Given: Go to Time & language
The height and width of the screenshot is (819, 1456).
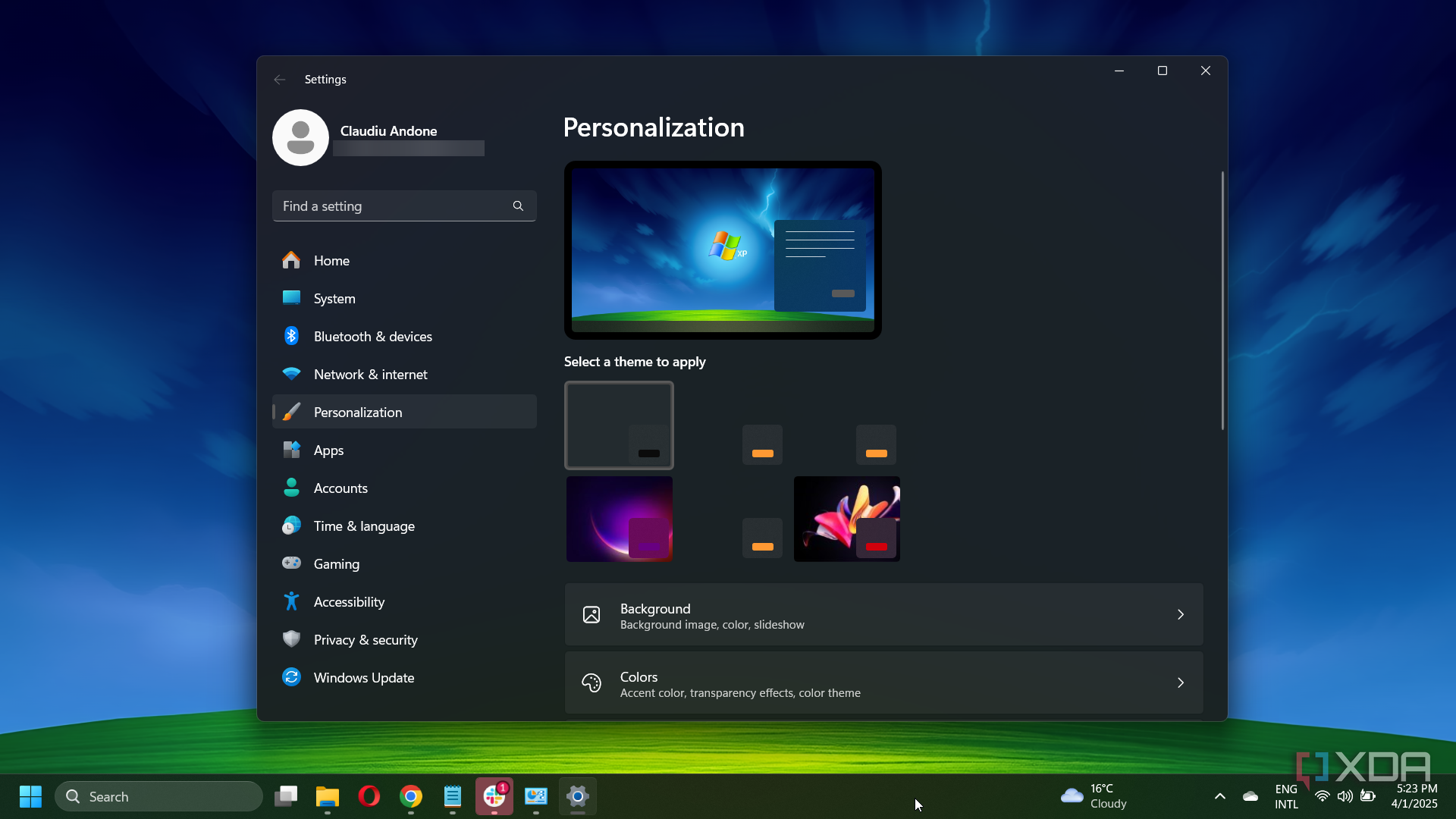Looking at the screenshot, I should point(404,526).
